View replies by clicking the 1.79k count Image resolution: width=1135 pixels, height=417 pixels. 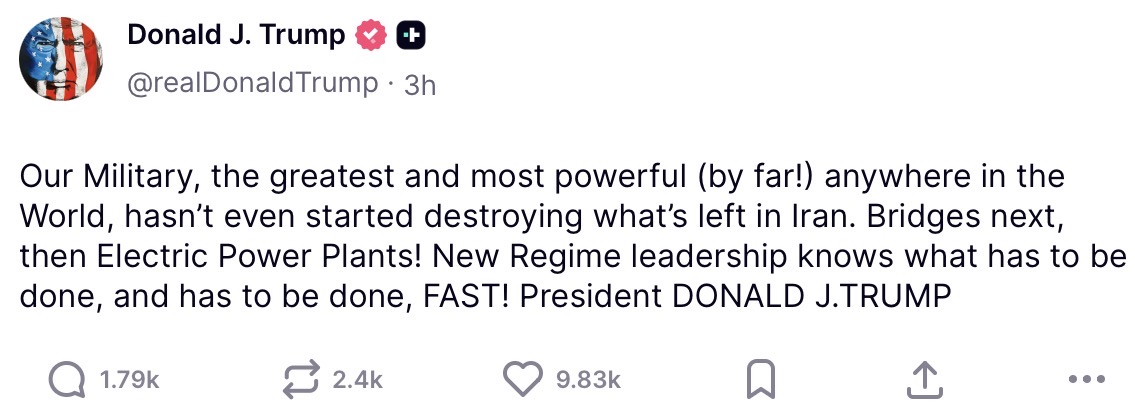[x=130, y=380]
